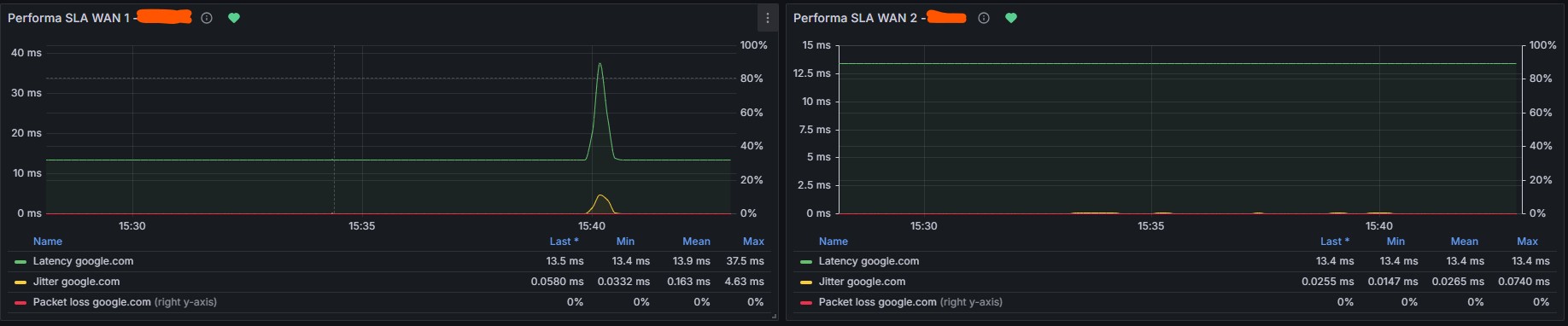
Task: Click 12.5 ms y-axis label in WAN 2
Action: click(811, 73)
